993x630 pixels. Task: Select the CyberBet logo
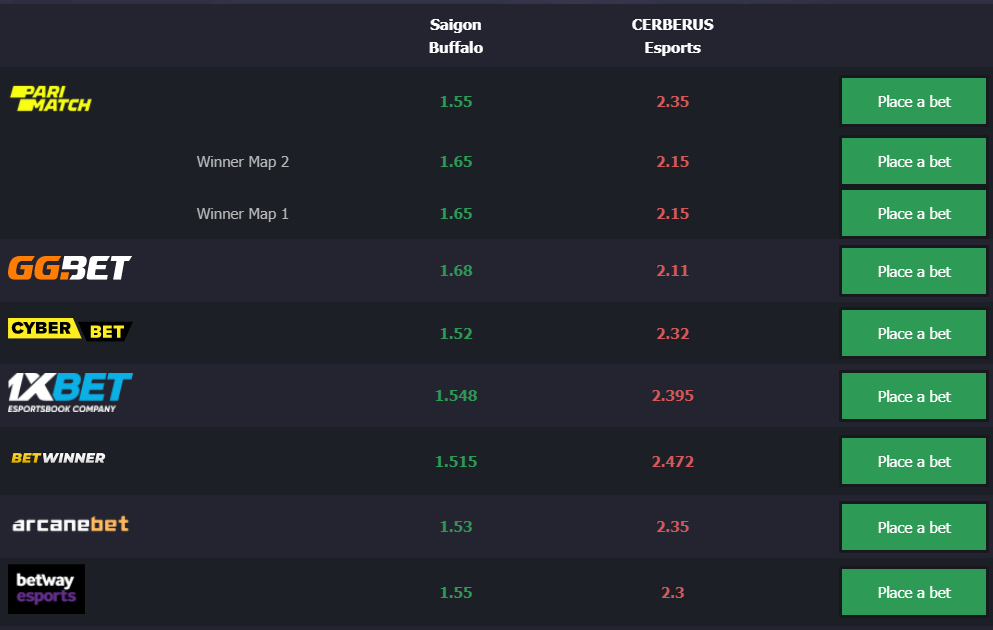click(x=70, y=330)
